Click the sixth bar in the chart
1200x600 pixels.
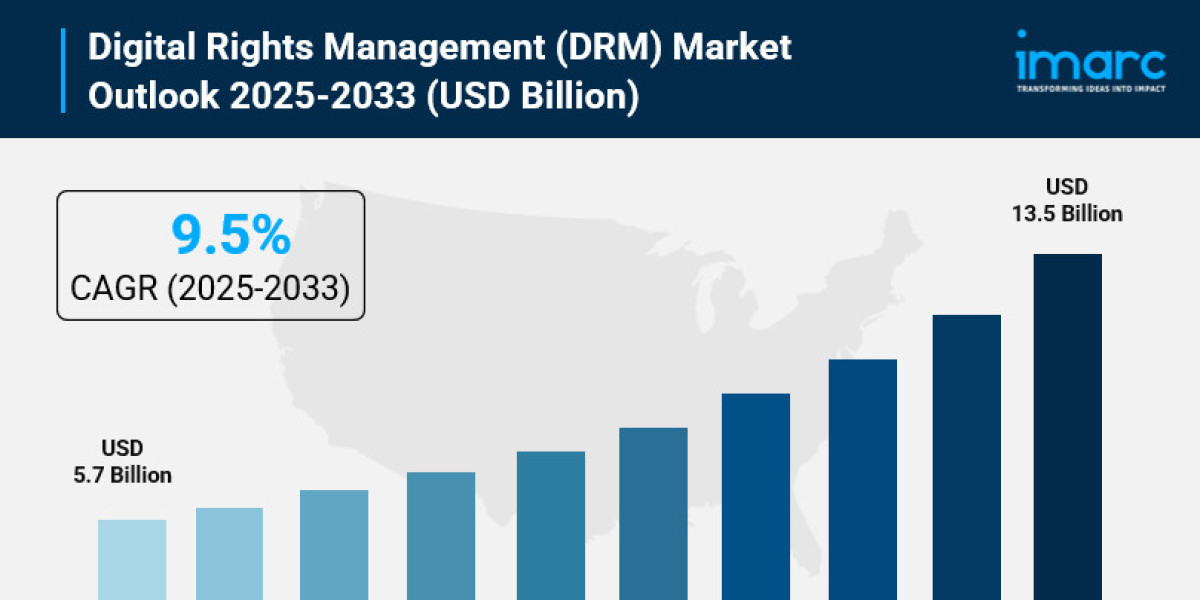click(653, 513)
